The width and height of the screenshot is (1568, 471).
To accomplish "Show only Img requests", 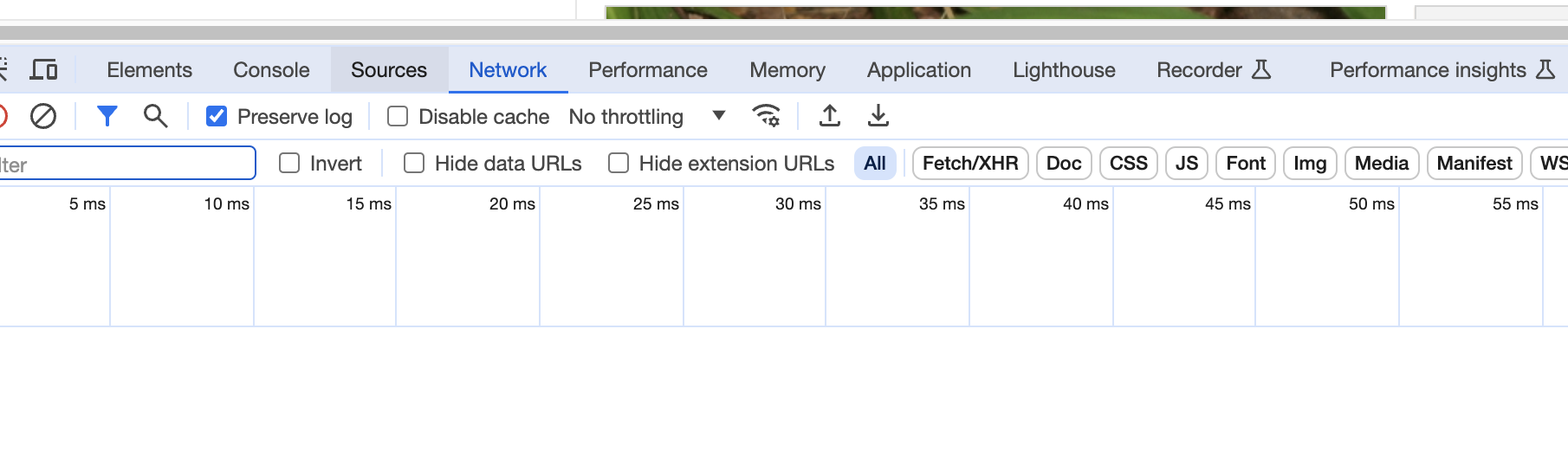I will click(x=1309, y=163).
